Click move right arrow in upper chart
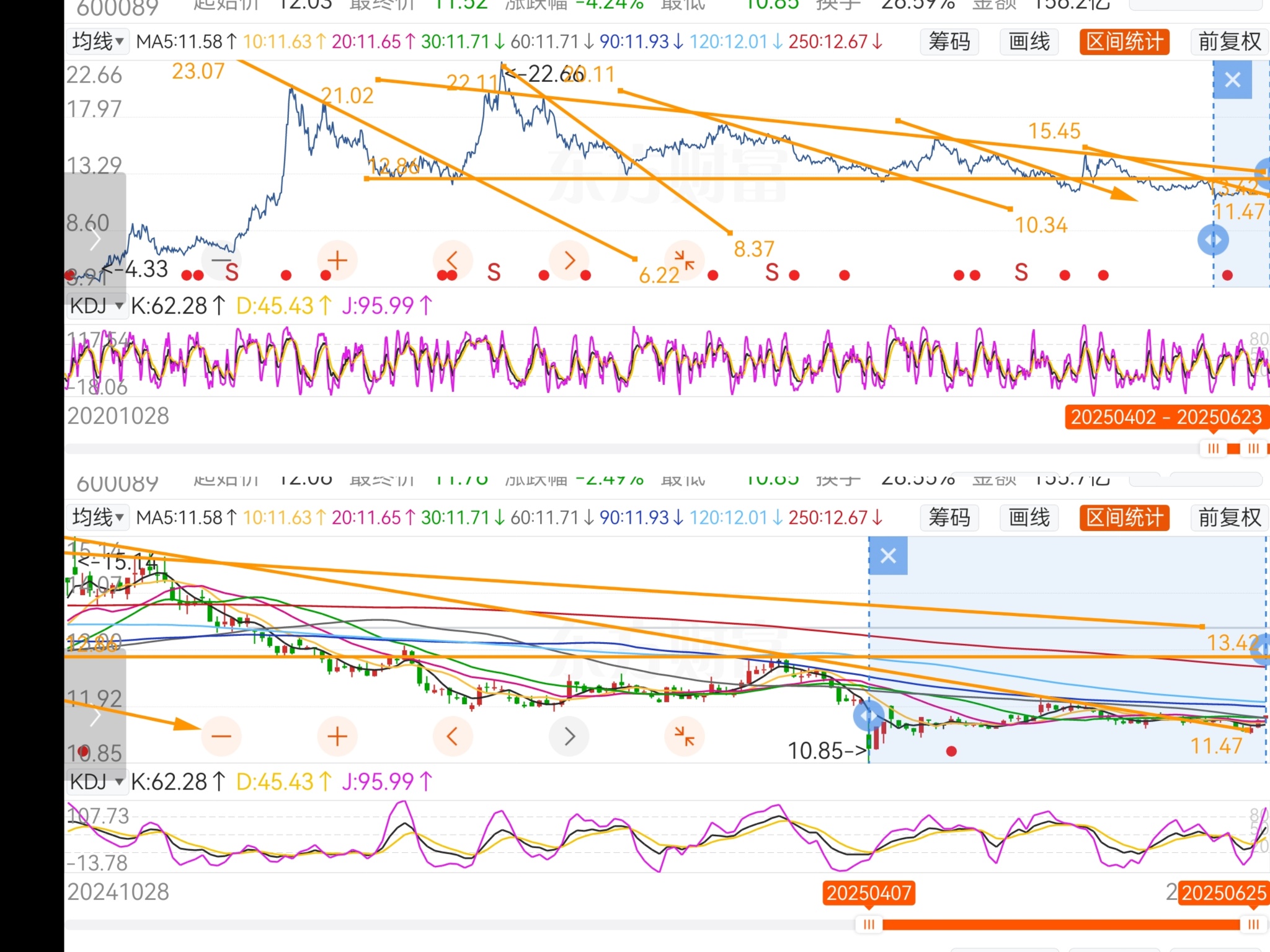The height and width of the screenshot is (952, 1270). pos(569,260)
